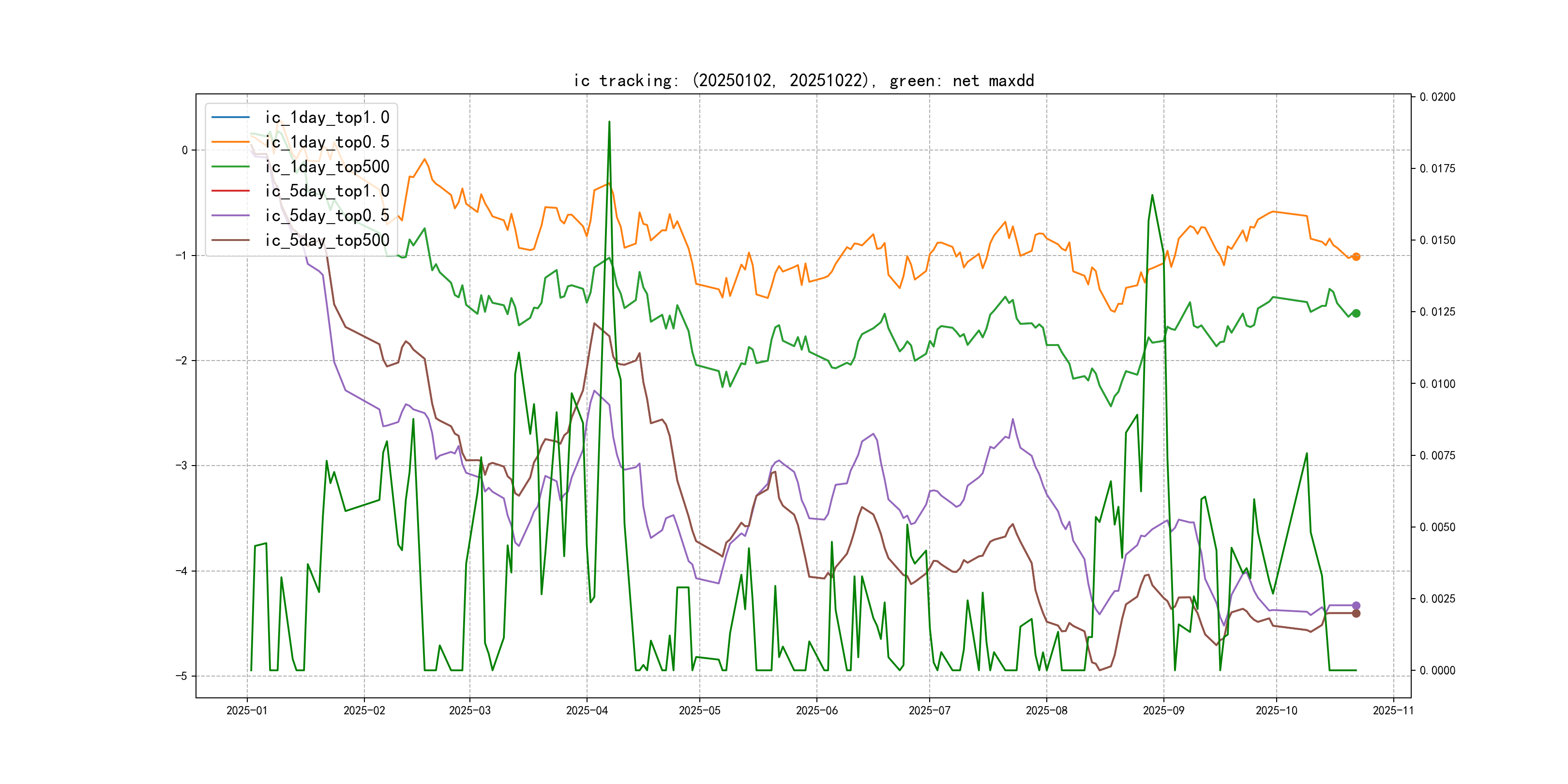The height and width of the screenshot is (784, 1568).
Task: Click the ic_5day_top500 legend label
Action: [x=327, y=241]
